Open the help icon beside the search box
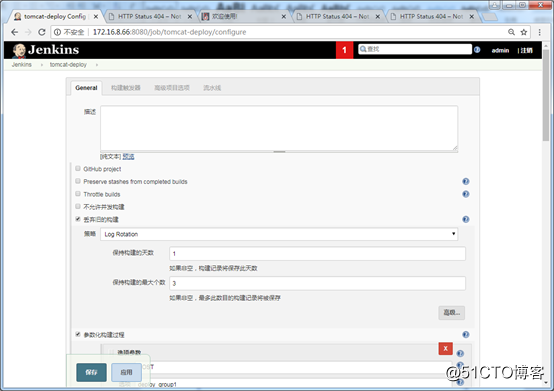 point(477,50)
